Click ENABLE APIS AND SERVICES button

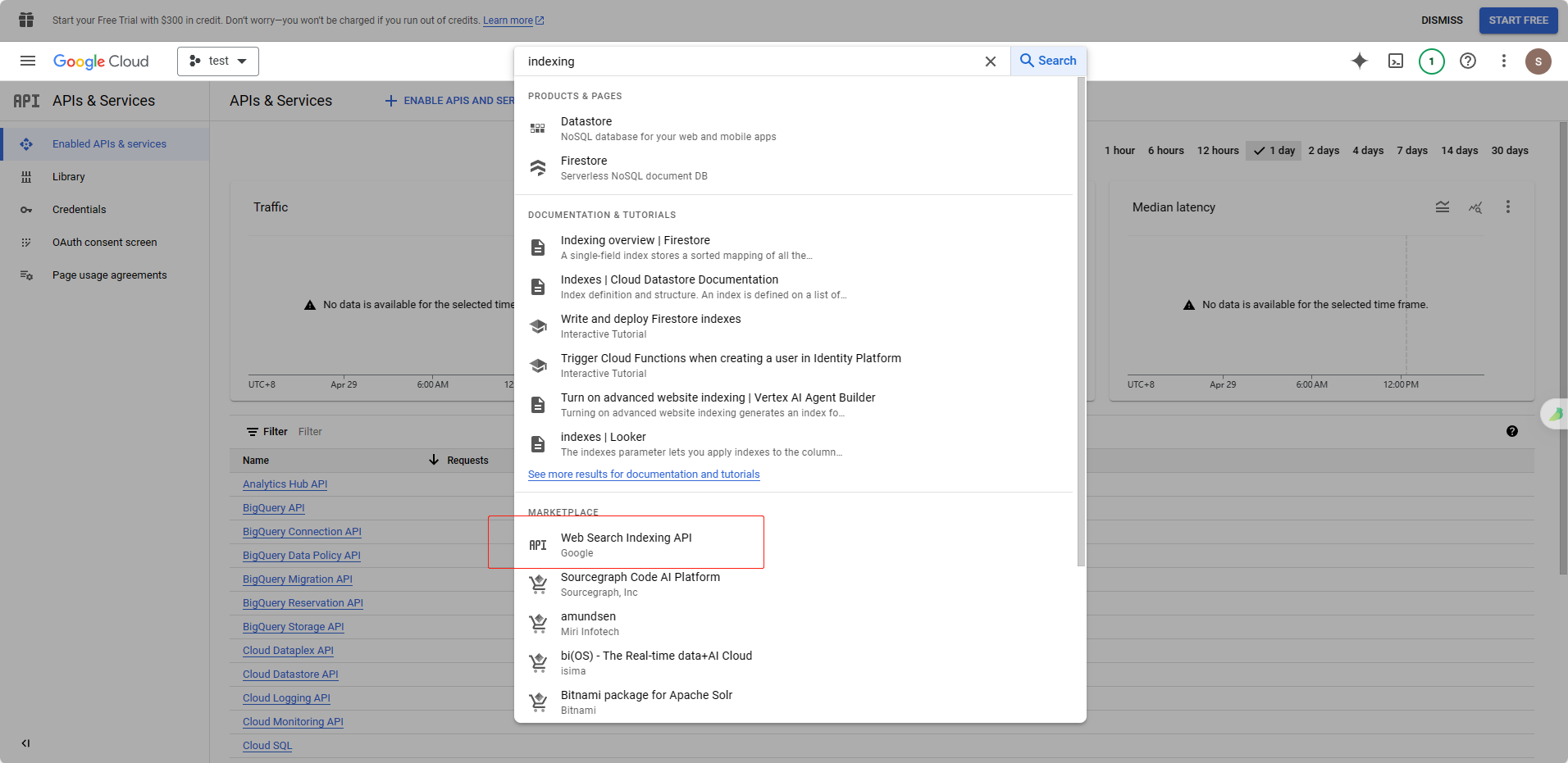(450, 101)
